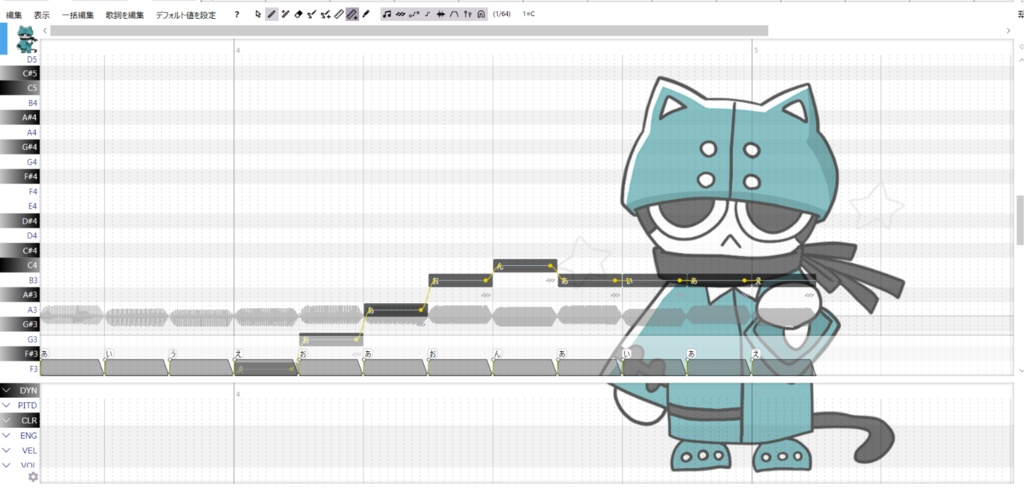Select the あ note at G#3/A3

click(x=396, y=310)
